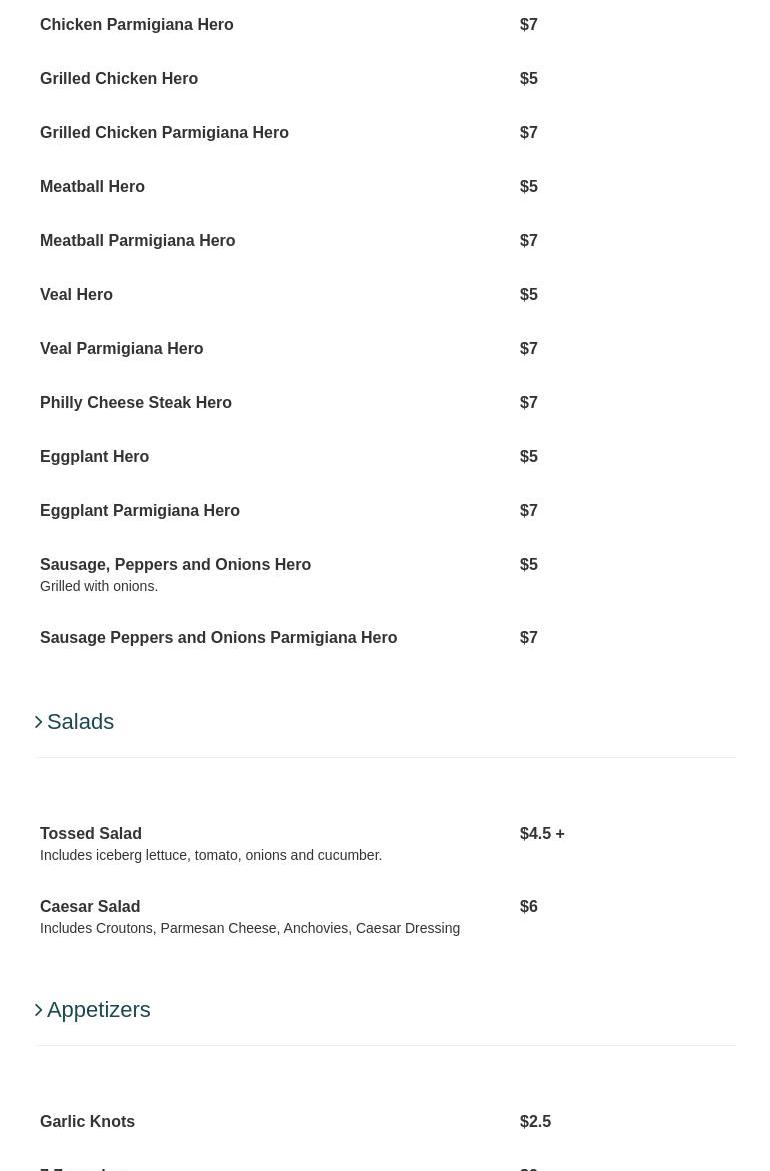Choose the Veal Hero

click(x=76, y=295)
